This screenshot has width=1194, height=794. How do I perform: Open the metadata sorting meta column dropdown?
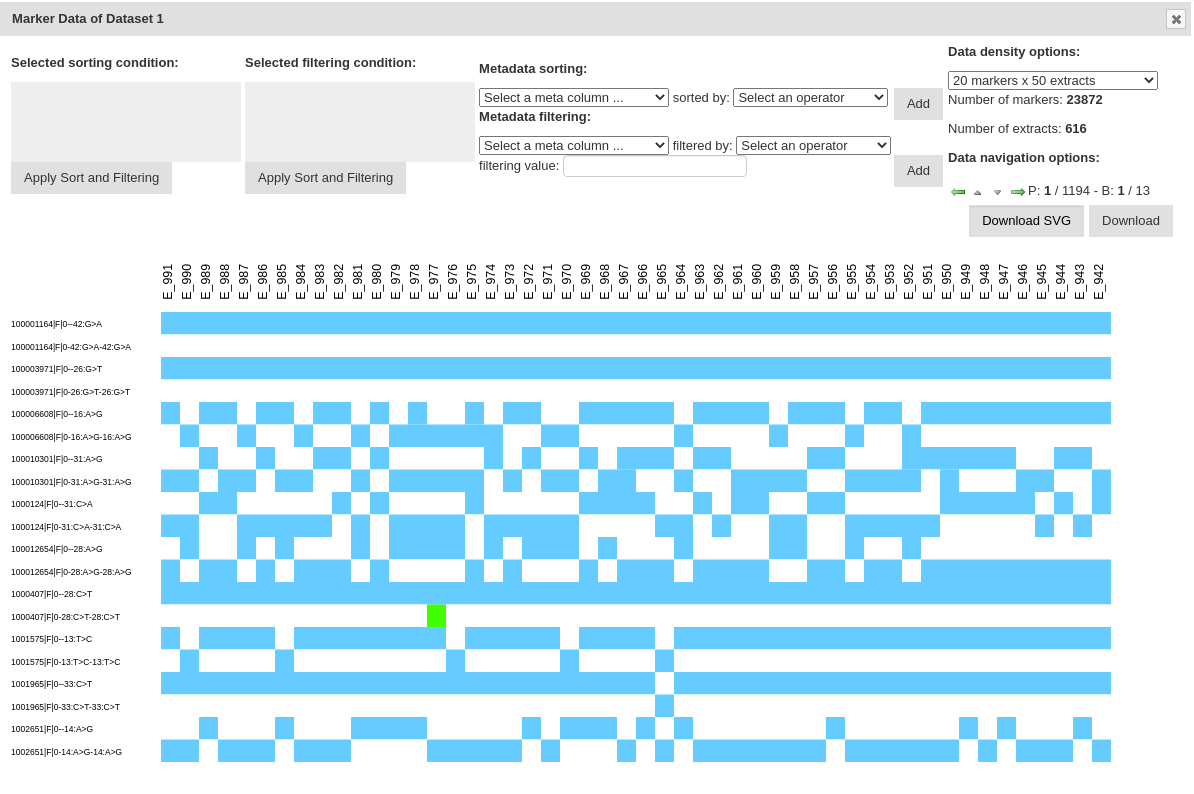point(573,97)
